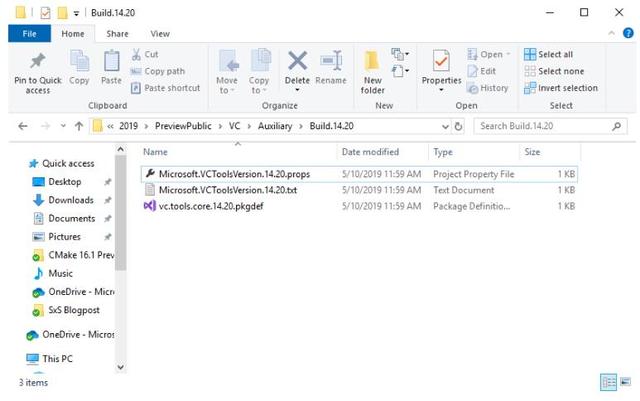The image size is (640, 401).
Task: Click title bar Properties checkmark icon
Action: 45,13
